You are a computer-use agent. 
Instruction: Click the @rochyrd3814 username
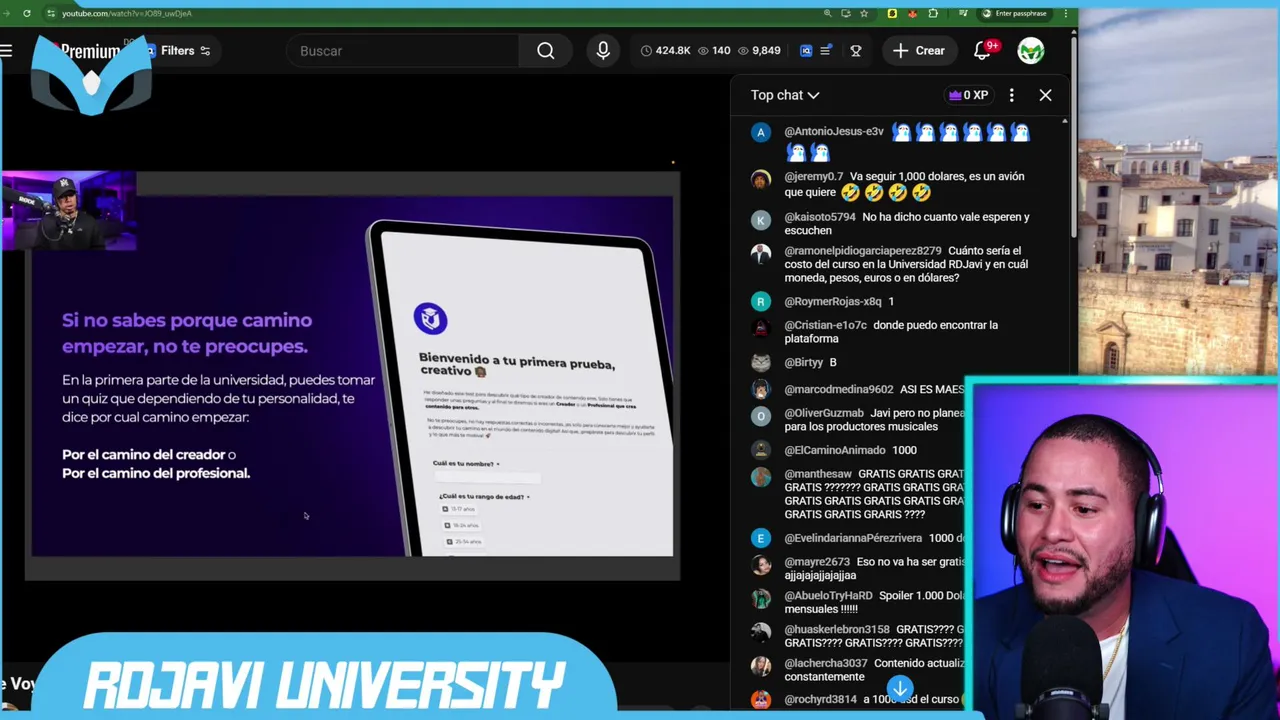[x=821, y=699]
